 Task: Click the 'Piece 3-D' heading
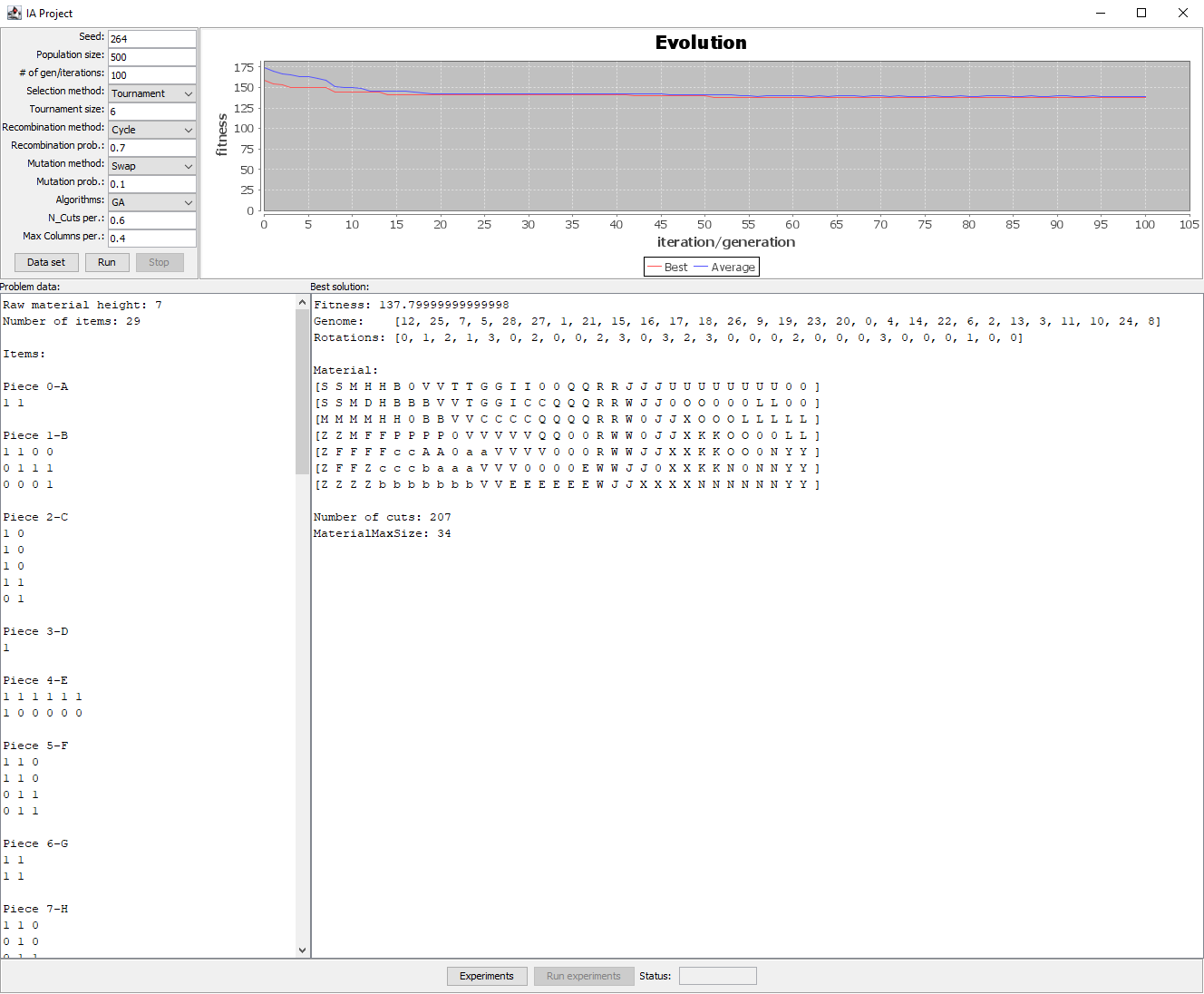pyautogui.click(x=35, y=631)
